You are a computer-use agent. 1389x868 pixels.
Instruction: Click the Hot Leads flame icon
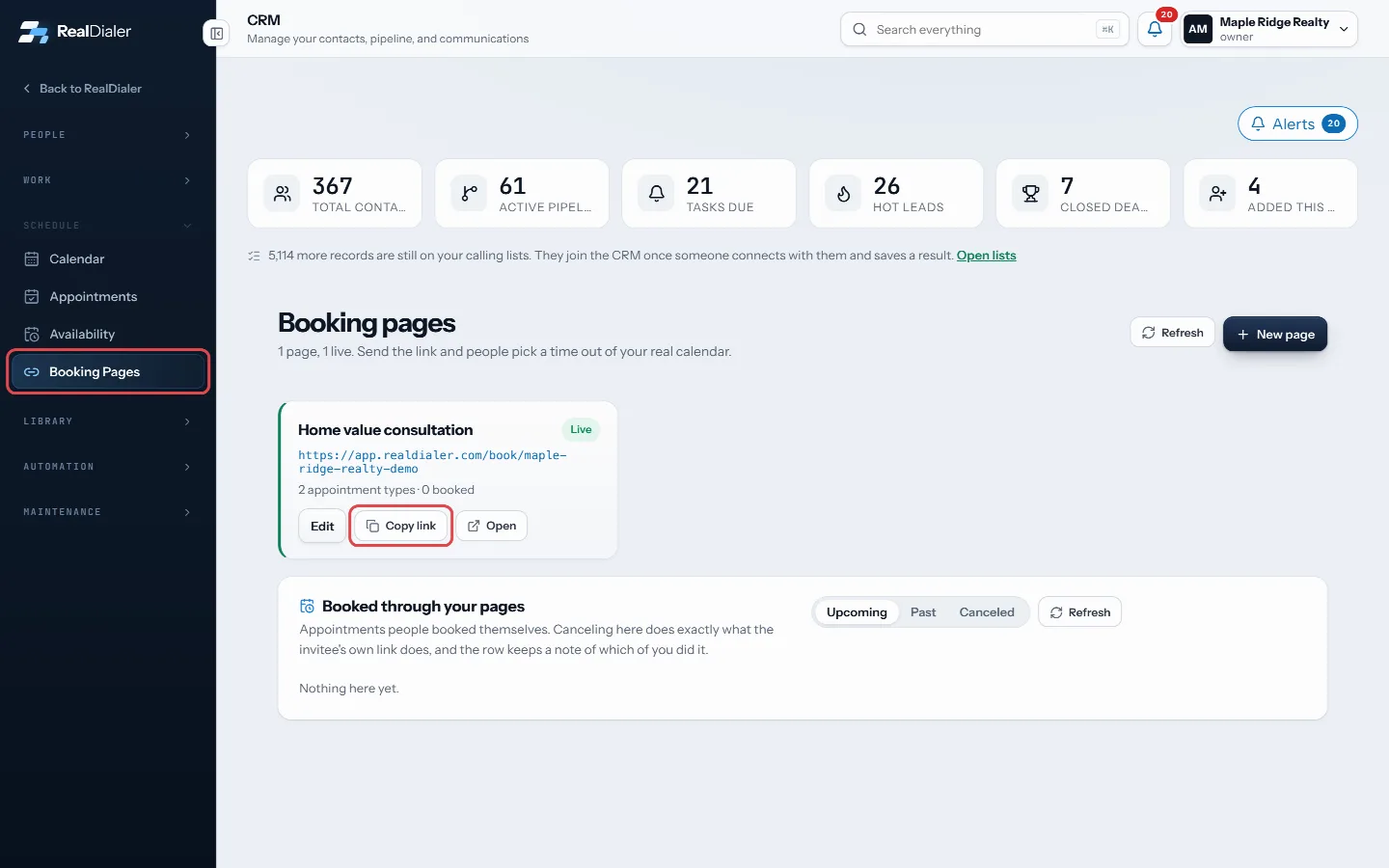pyautogui.click(x=843, y=194)
